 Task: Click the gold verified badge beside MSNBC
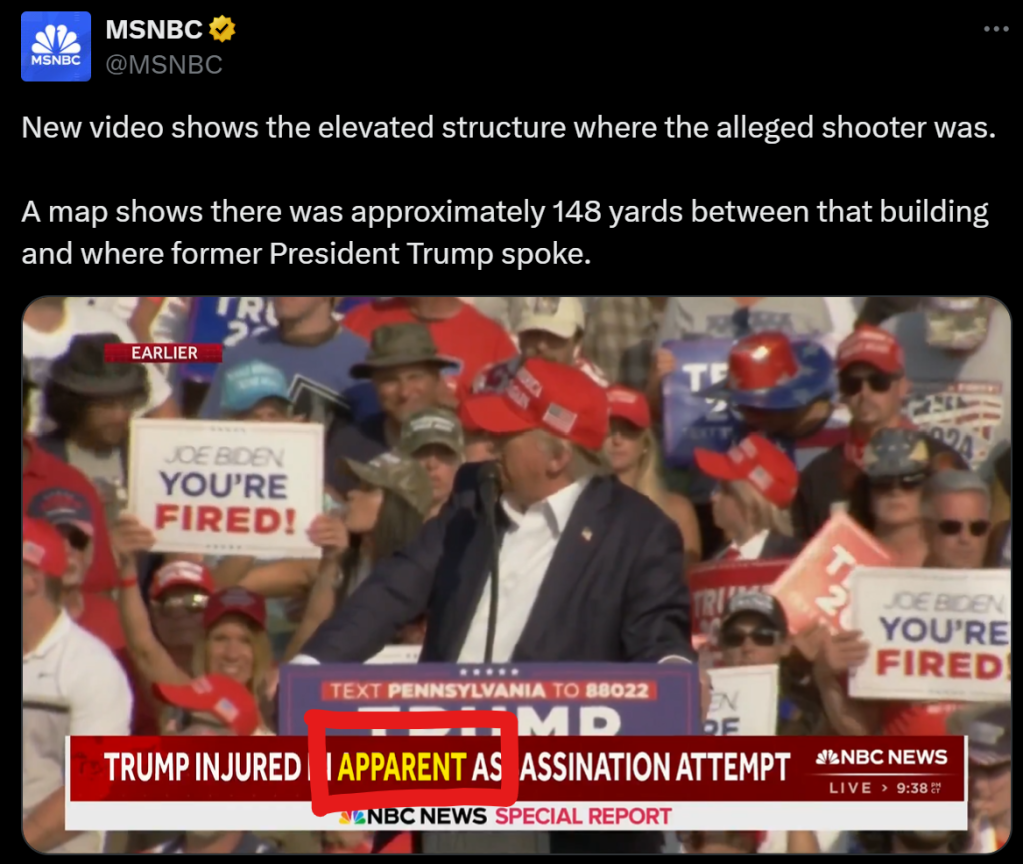(222, 29)
